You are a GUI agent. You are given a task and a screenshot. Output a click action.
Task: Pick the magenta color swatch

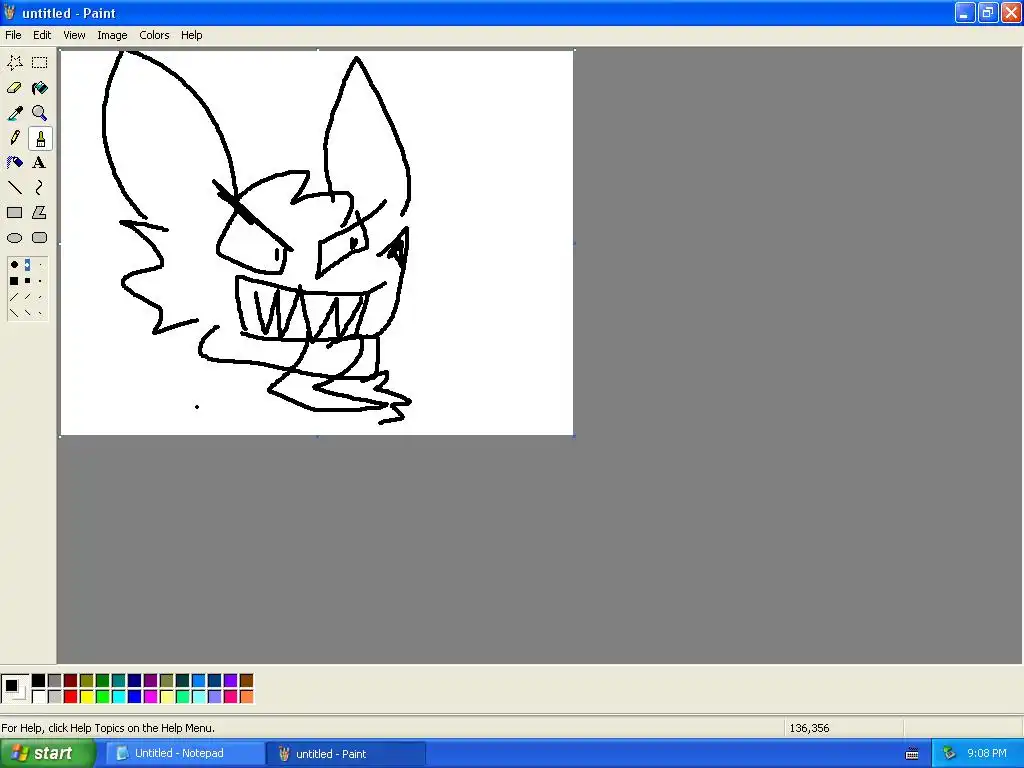[x=150, y=697]
